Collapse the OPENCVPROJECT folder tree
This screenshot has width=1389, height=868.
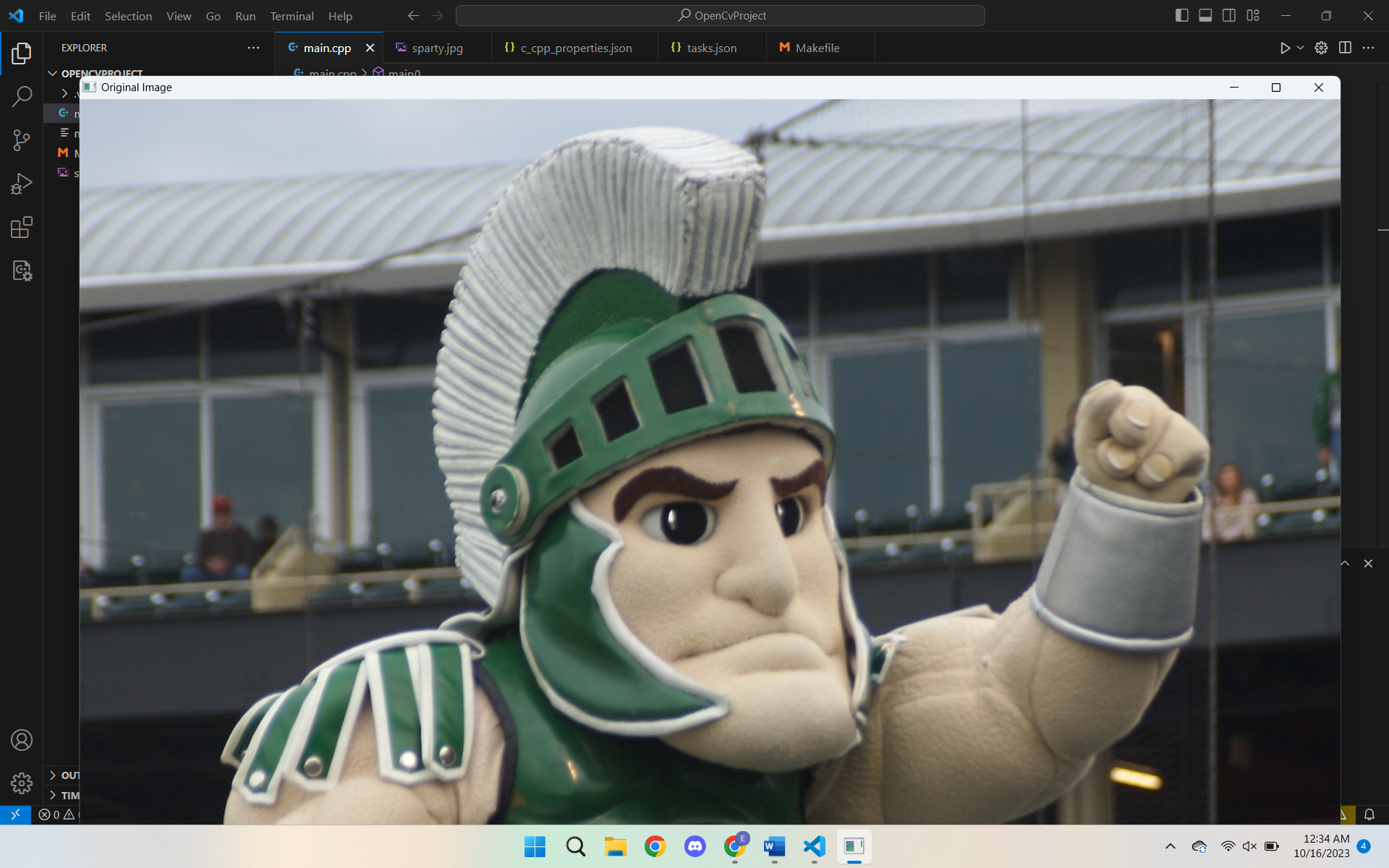pos(53,73)
